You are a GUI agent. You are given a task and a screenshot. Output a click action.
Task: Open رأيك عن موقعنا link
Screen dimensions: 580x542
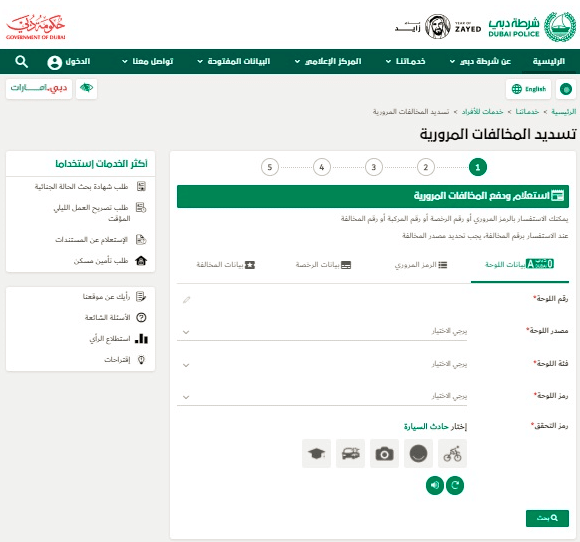pos(107,296)
